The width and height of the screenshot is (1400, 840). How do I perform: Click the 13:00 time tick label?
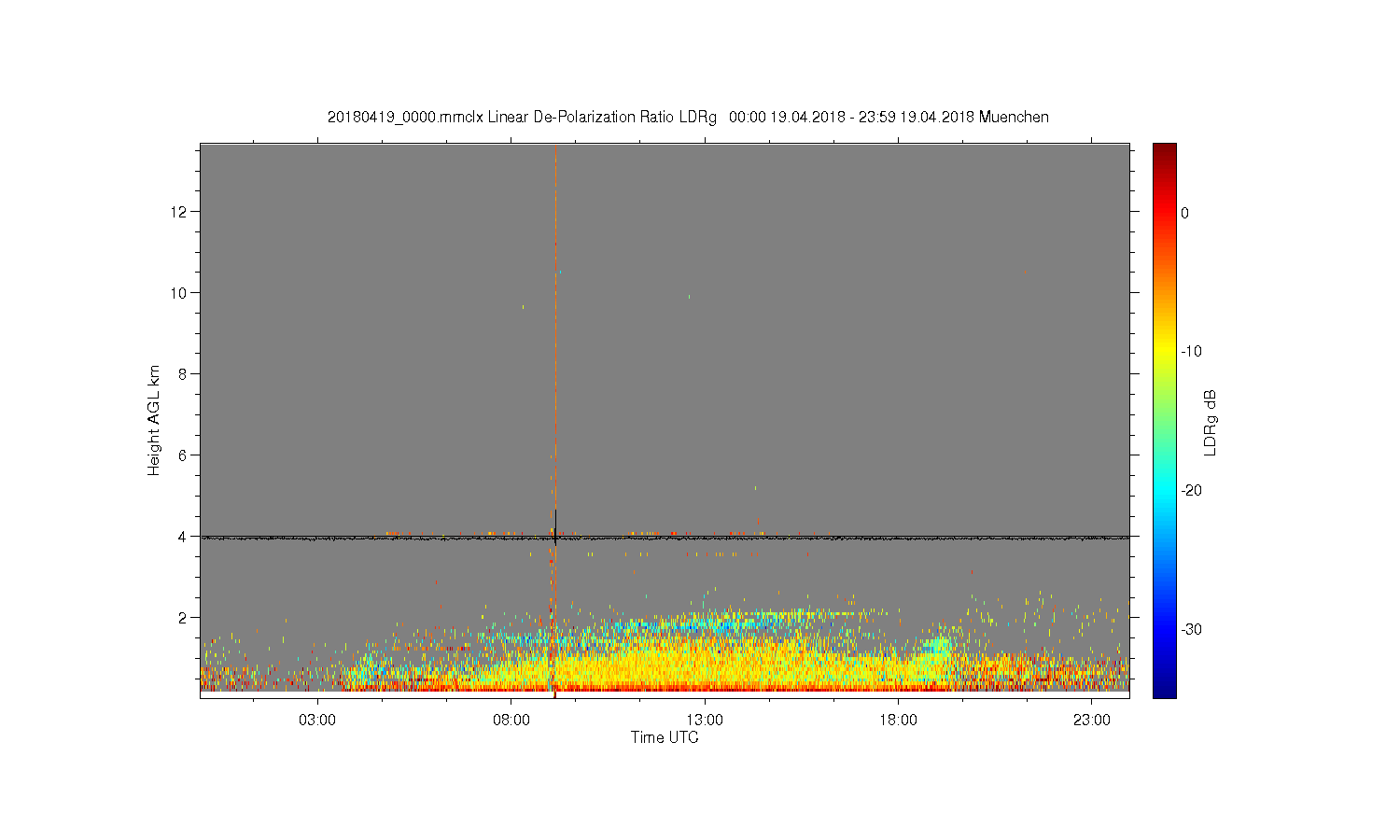click(x=705, y=721)
